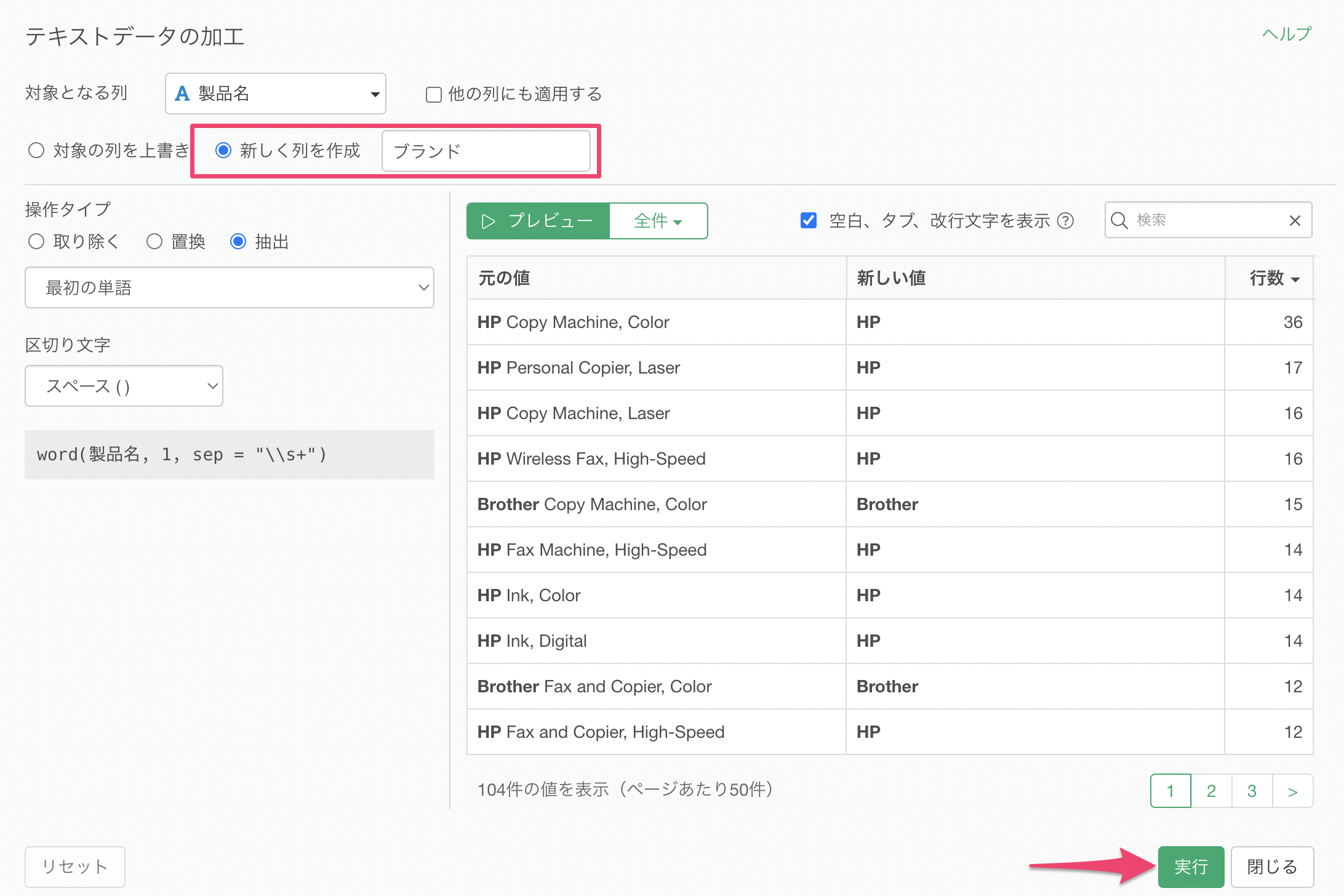1344x896 pixels.
Task: Click the プレビュー preview button
Action: pos(538,221)
